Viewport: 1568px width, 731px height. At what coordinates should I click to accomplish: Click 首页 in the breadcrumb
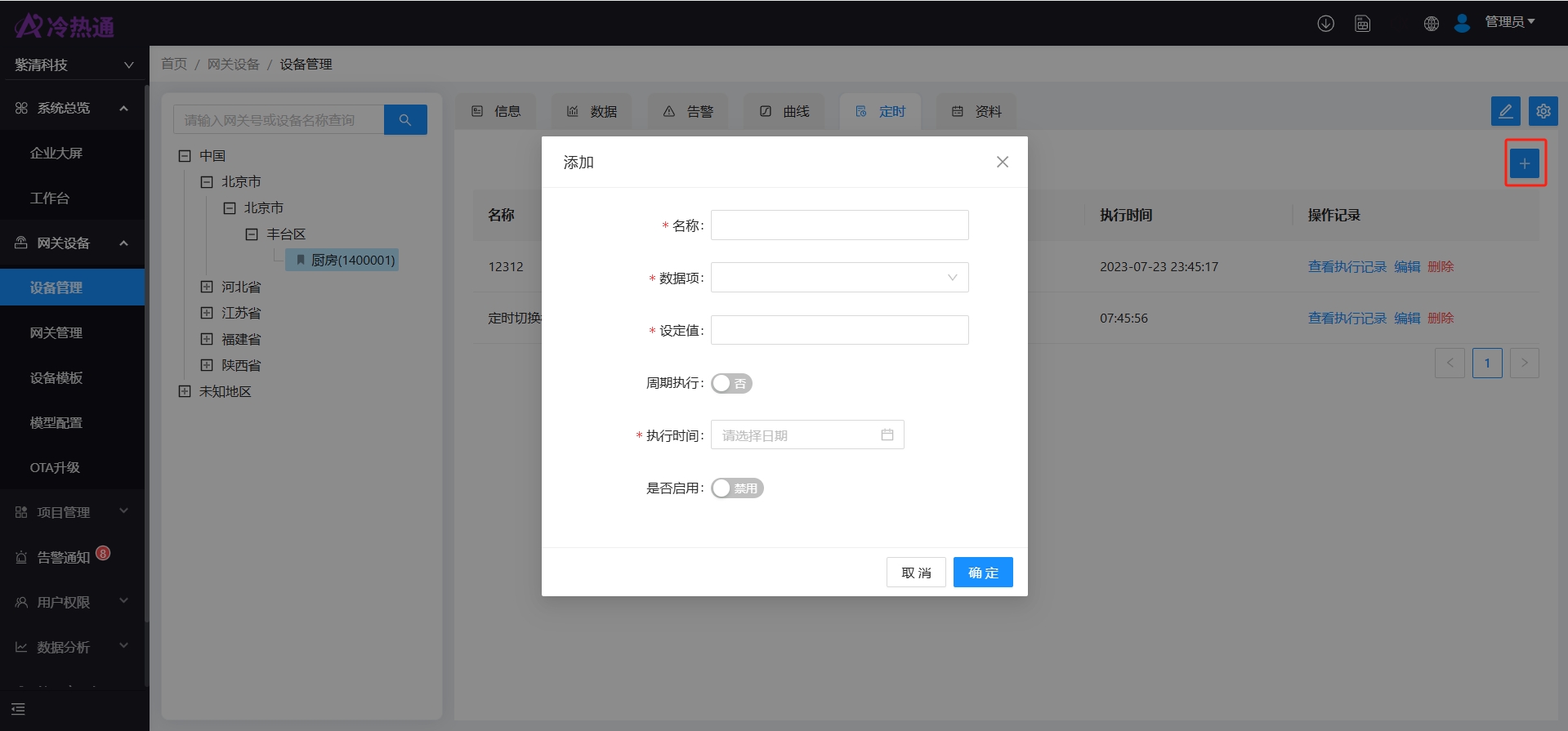[x=174, y=65]
